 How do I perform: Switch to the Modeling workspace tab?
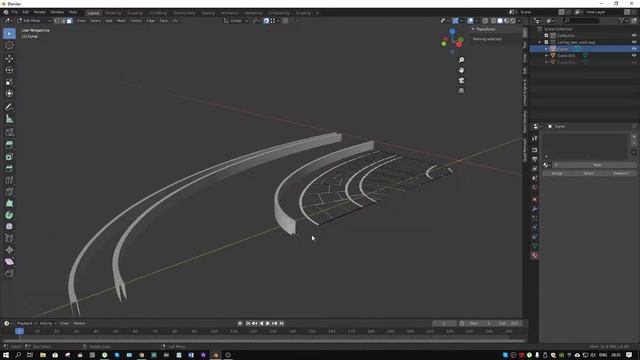click(113, 13)
